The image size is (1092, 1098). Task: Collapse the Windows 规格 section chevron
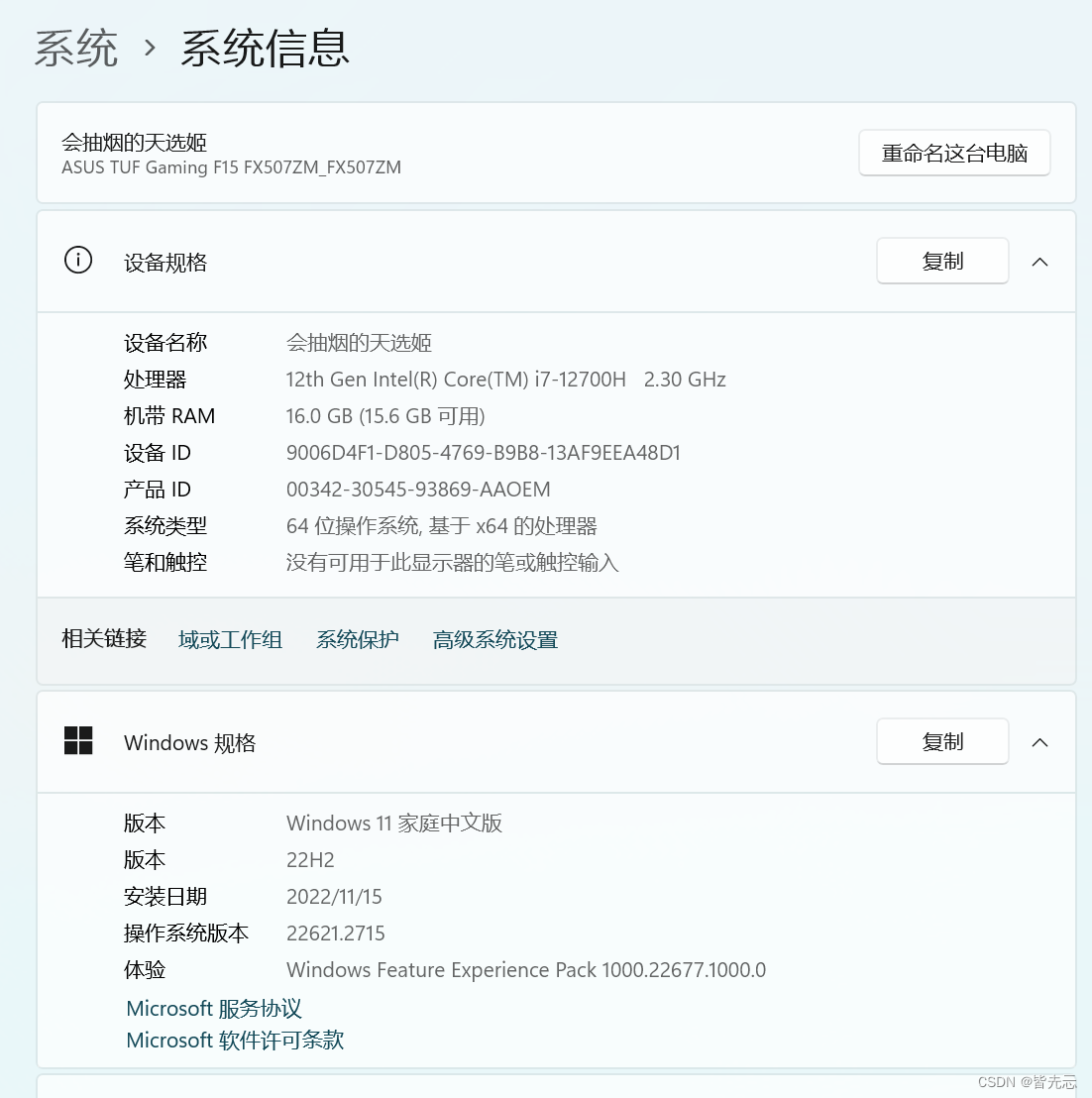tap(1039, 741)
